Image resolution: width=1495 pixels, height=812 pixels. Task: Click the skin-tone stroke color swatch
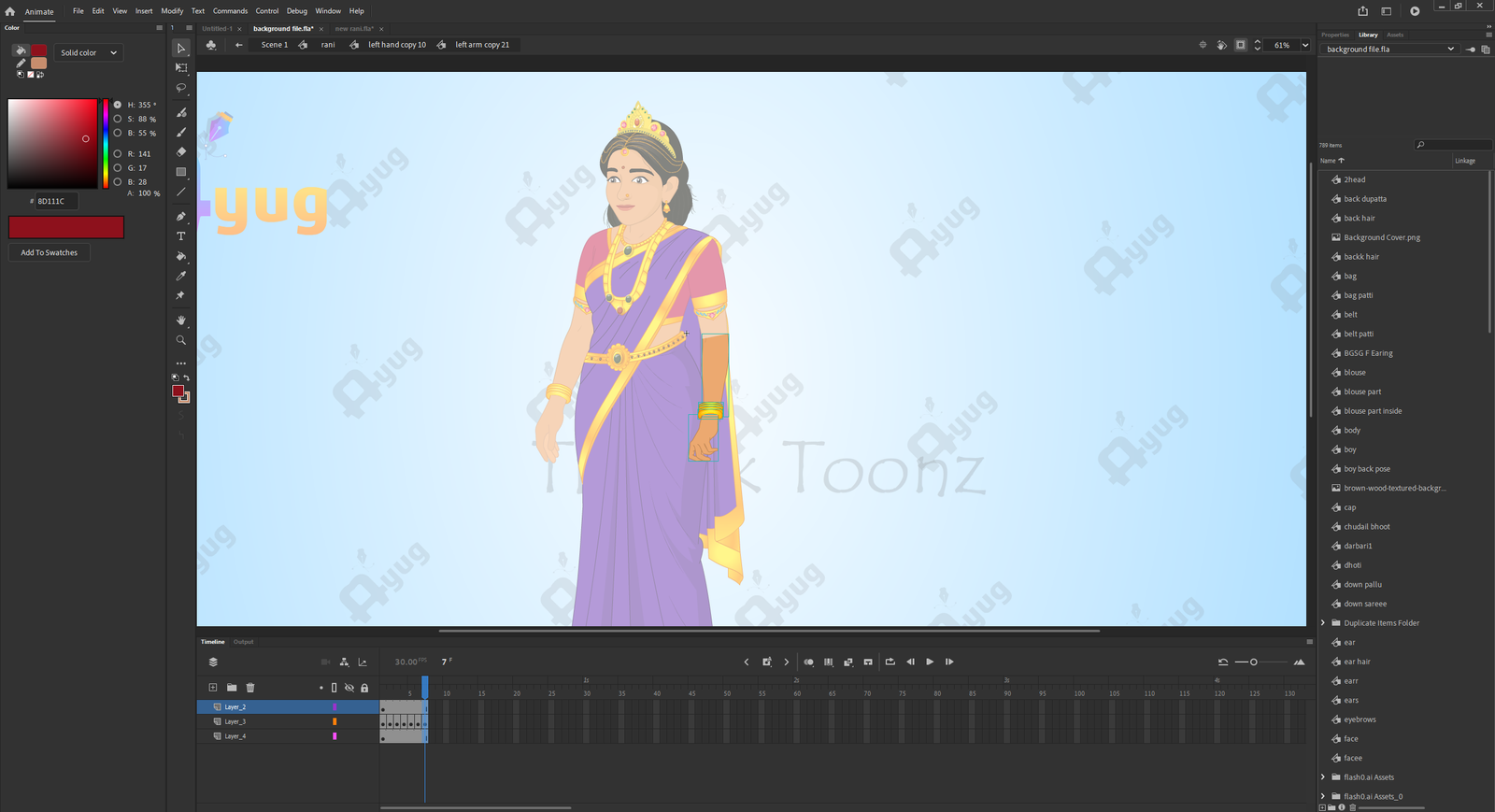(38, 64)
